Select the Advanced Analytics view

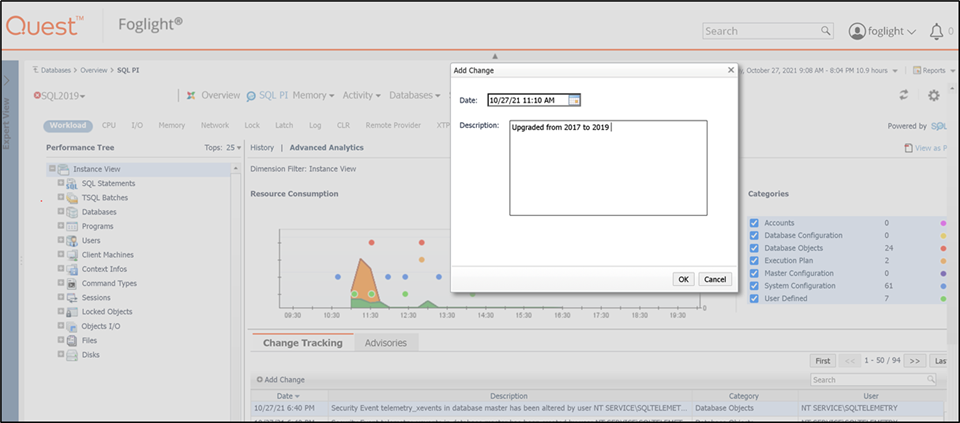(x=326, y=148)
